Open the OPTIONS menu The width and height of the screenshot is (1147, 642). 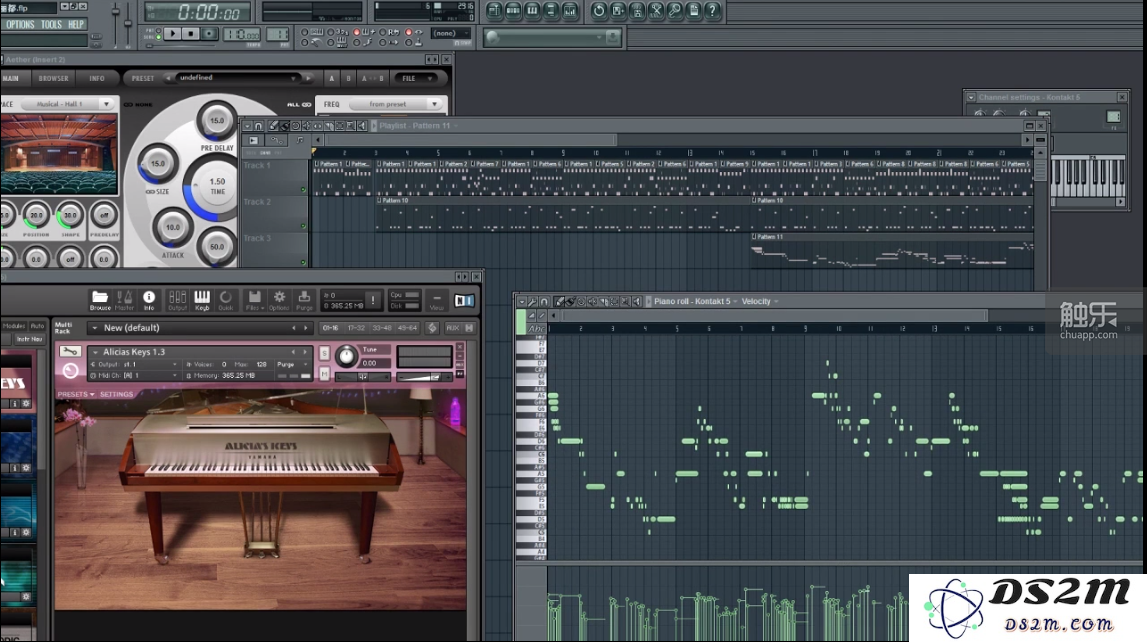(x=20, y=24)
